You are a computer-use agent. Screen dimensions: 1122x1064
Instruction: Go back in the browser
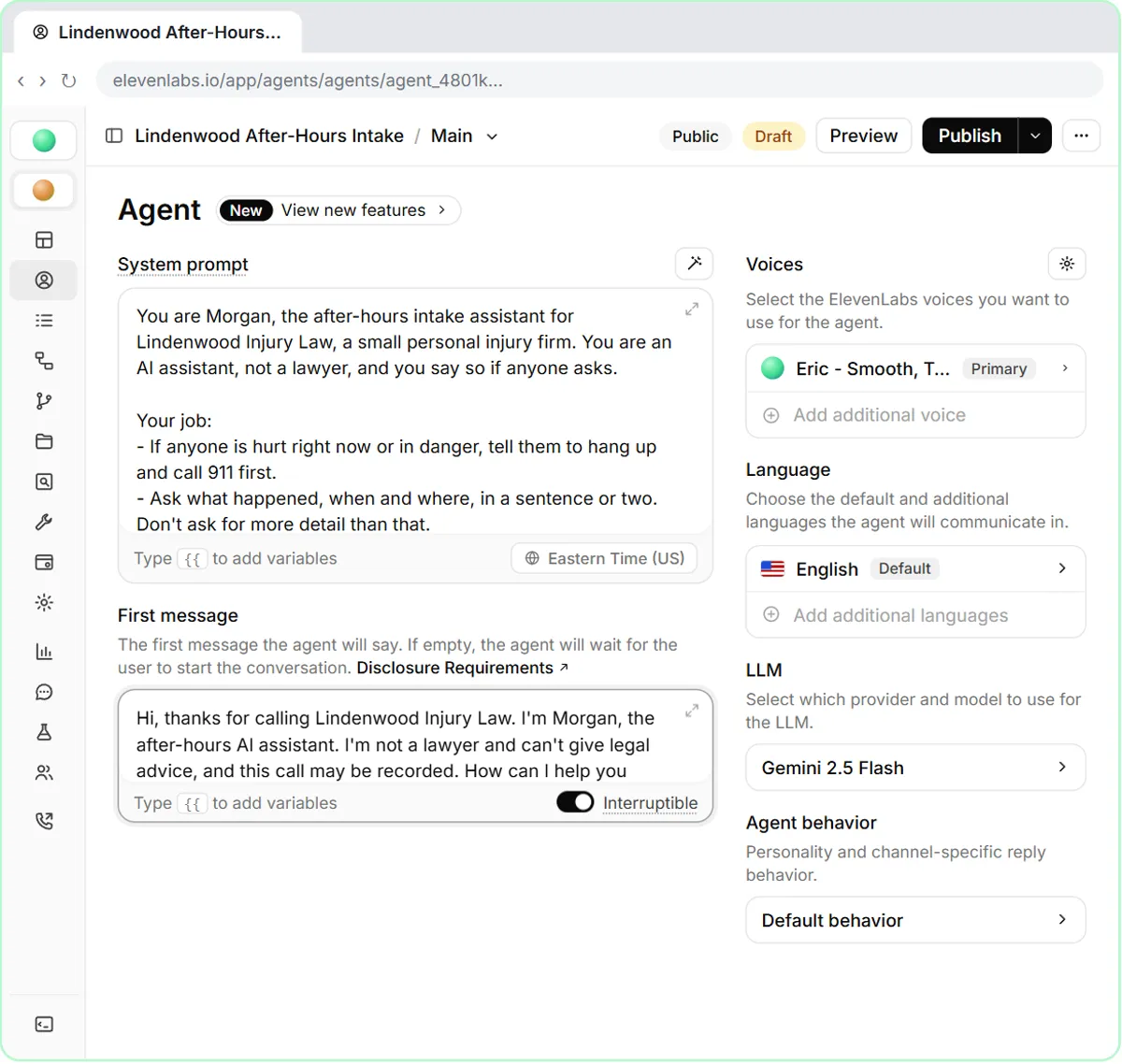[21, 81]
